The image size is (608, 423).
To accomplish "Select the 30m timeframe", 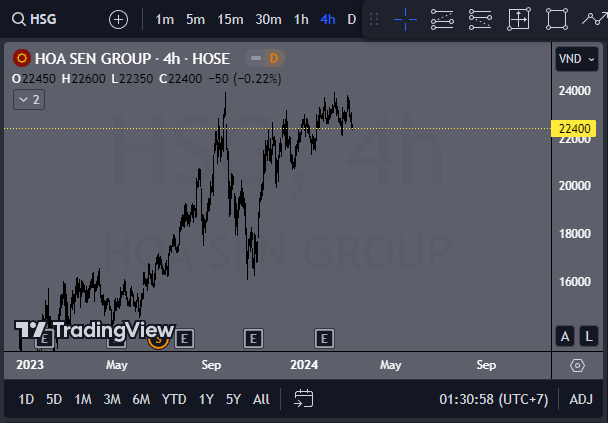I will coord(268,19).
